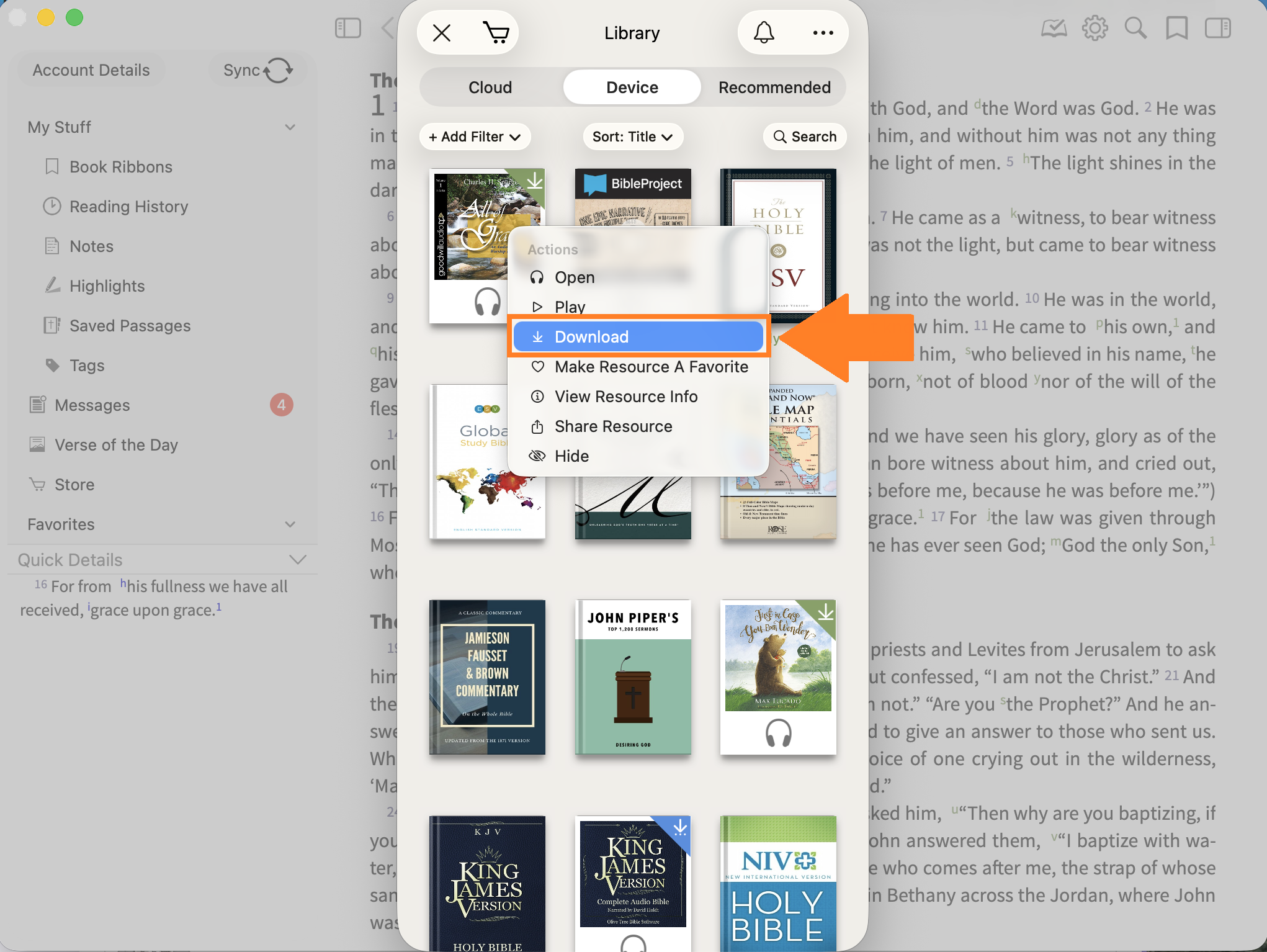Open Verse of the Day
Viewport: 1267px width, 952px height.
click(x=116, y=445)
